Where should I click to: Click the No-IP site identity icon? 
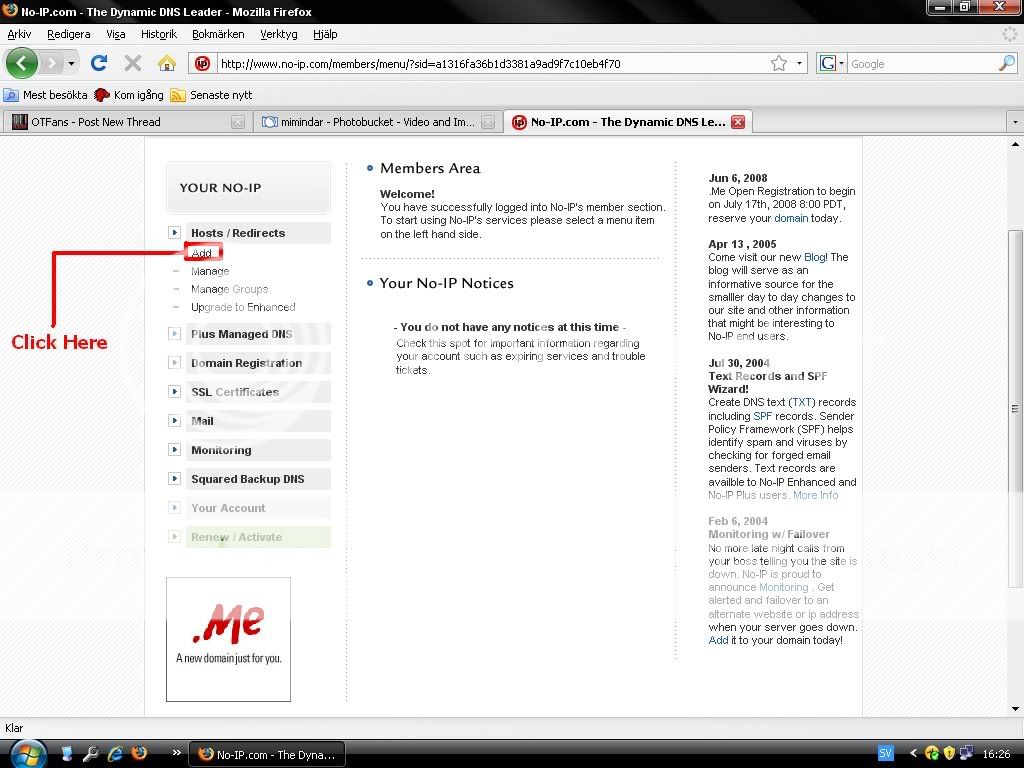point(202,63)
